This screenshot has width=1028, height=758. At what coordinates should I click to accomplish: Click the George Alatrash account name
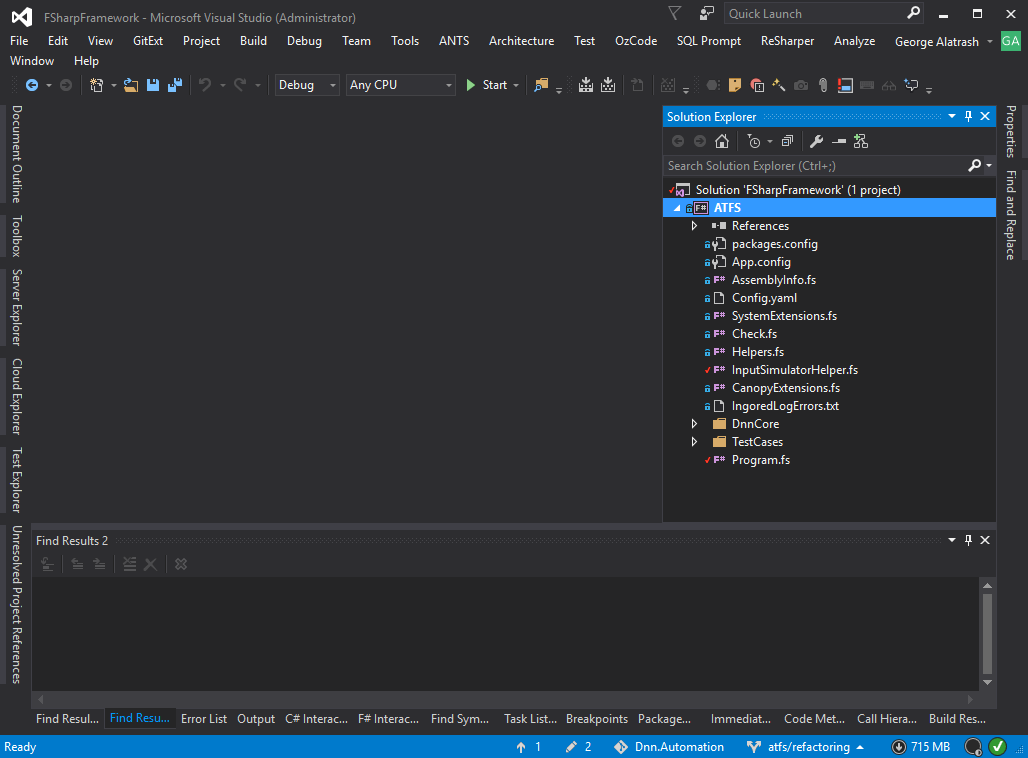pos(937,41)
